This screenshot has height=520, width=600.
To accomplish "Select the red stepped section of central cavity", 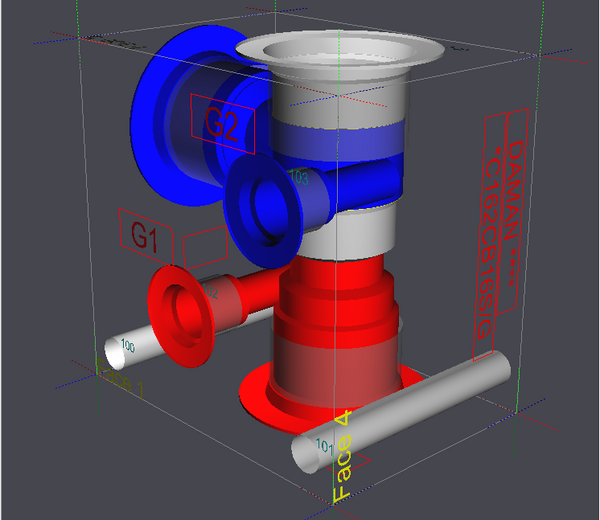I will tap(337, 302).
